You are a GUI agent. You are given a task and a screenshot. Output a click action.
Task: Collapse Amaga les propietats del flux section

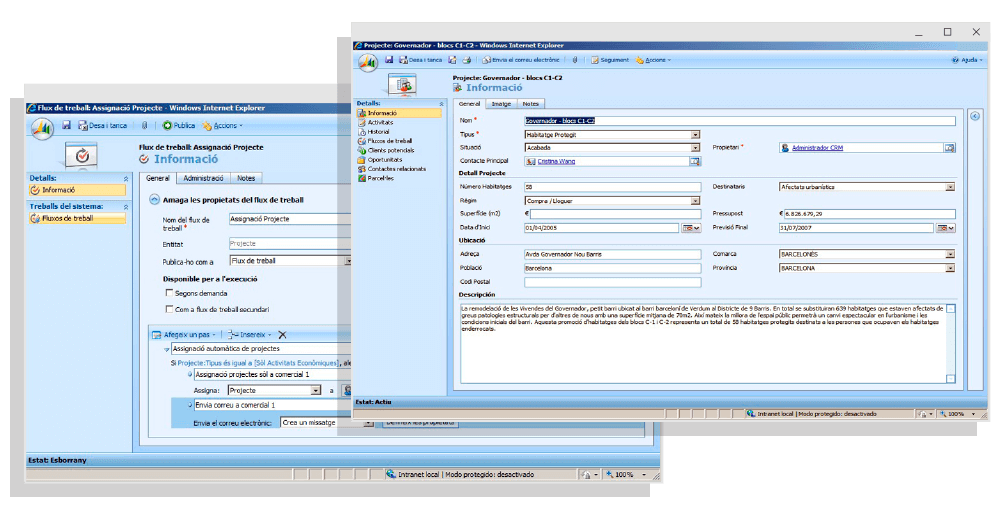tap(154, 200)
